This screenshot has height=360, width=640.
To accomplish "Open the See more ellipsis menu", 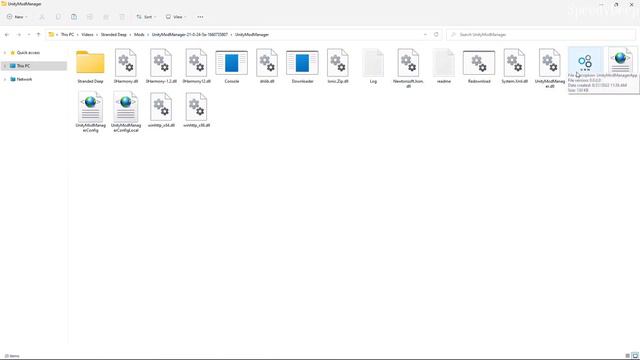I will coord(200,17).
